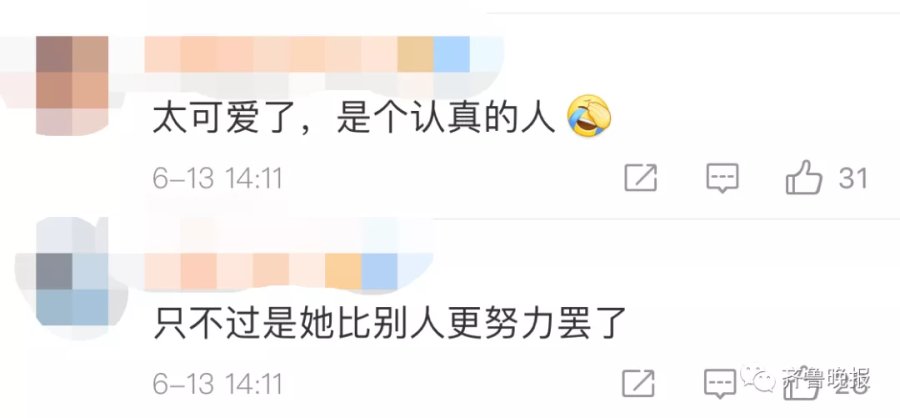Select the comment 只不过是她比别人更努力罢了
Viewport: 900px width, 418px height.
coord(389,324)
